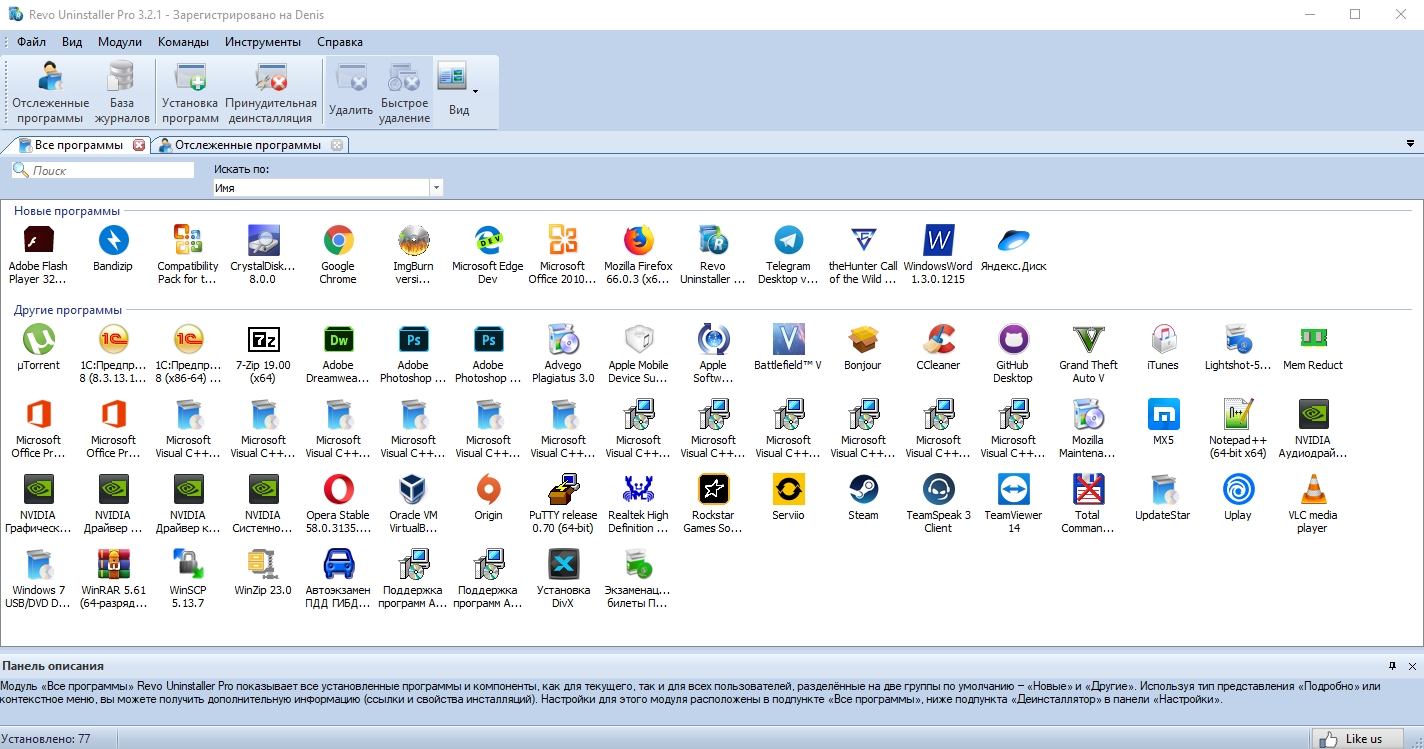Click the Logs Database (База журналов) icon

pyautogui.click(x=122, y=92)
